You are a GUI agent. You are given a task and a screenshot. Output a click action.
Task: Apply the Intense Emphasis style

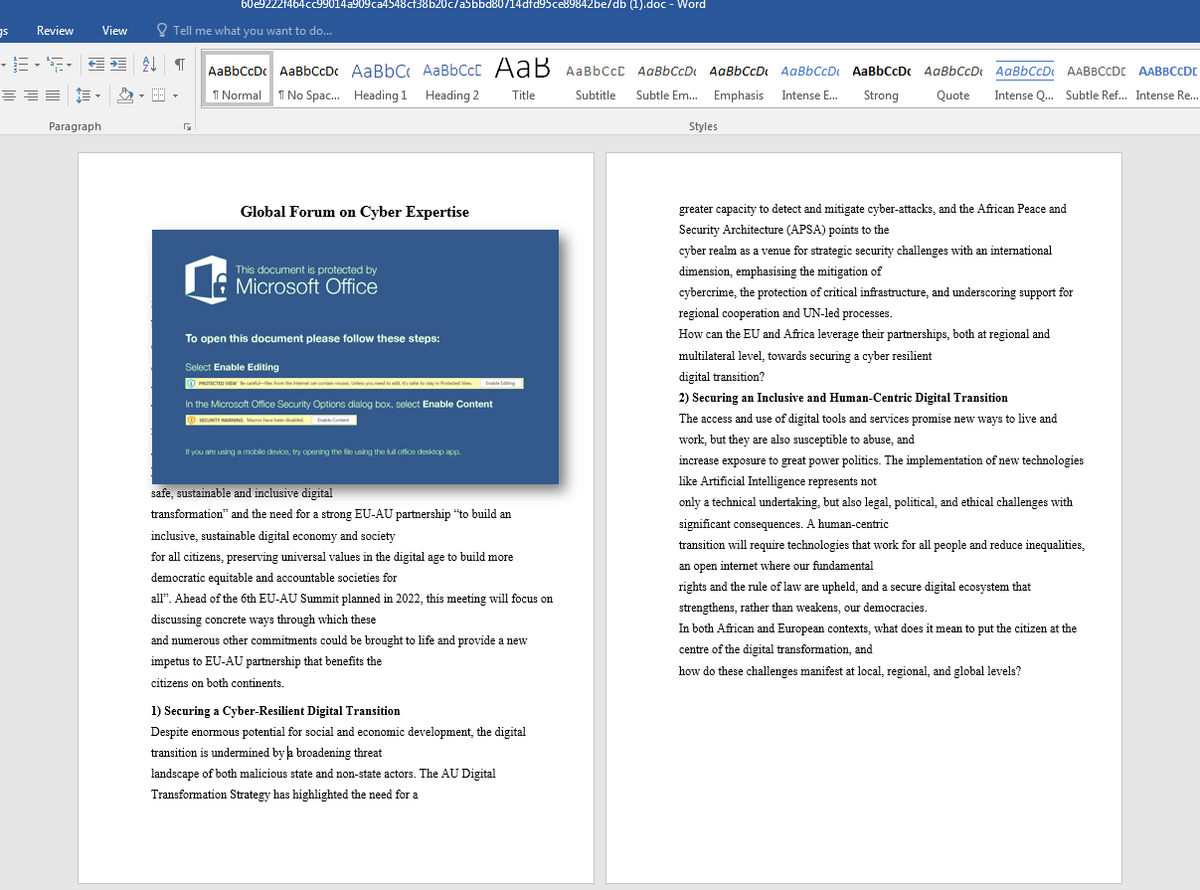810,80
